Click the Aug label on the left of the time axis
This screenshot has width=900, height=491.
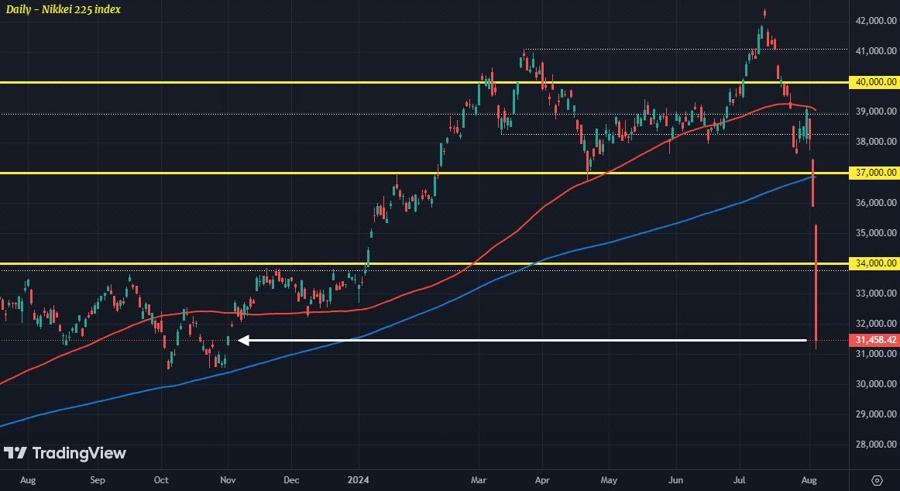28,480
